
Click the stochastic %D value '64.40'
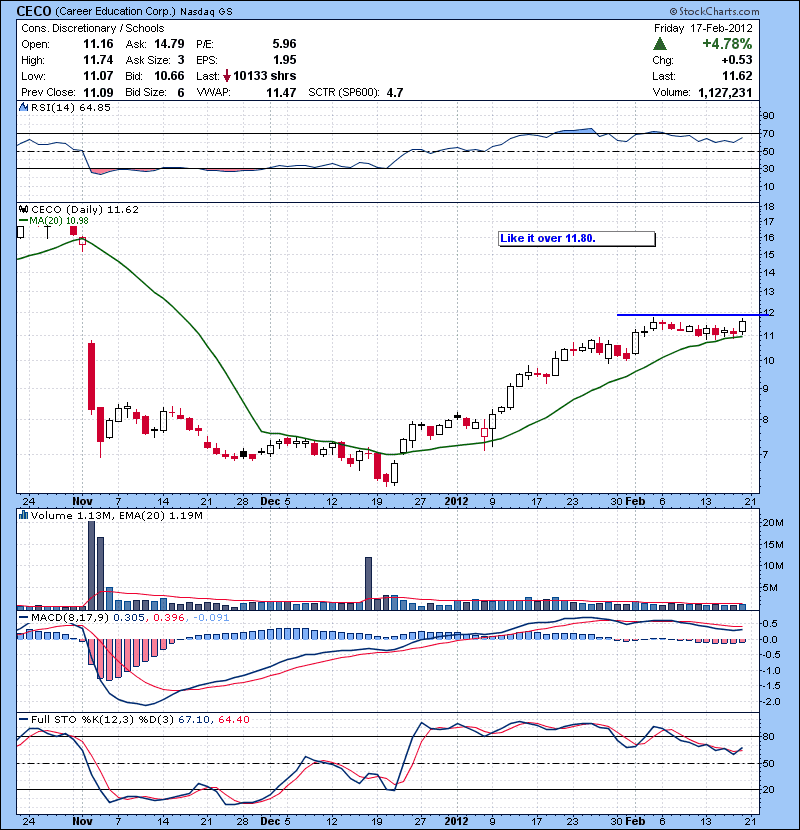[233, 719]
